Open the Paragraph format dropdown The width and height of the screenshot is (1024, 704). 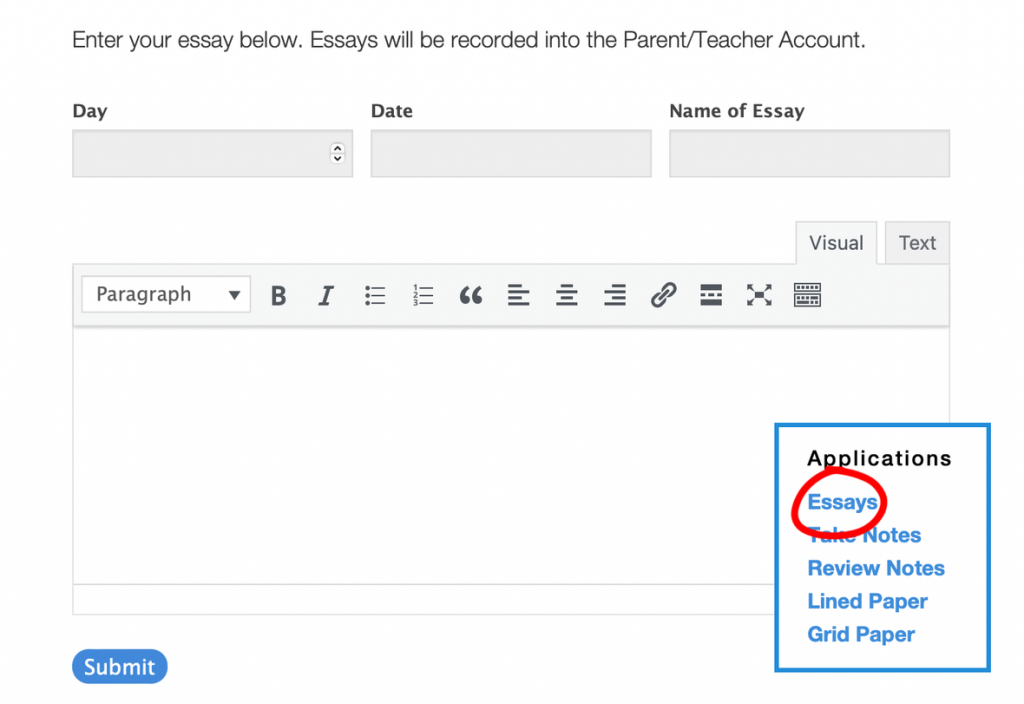click(166, 295)
